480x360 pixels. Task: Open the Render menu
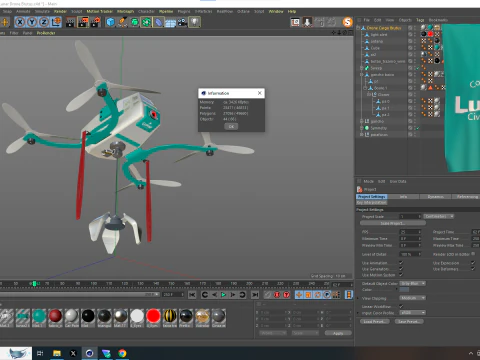(x=60, y=11)
